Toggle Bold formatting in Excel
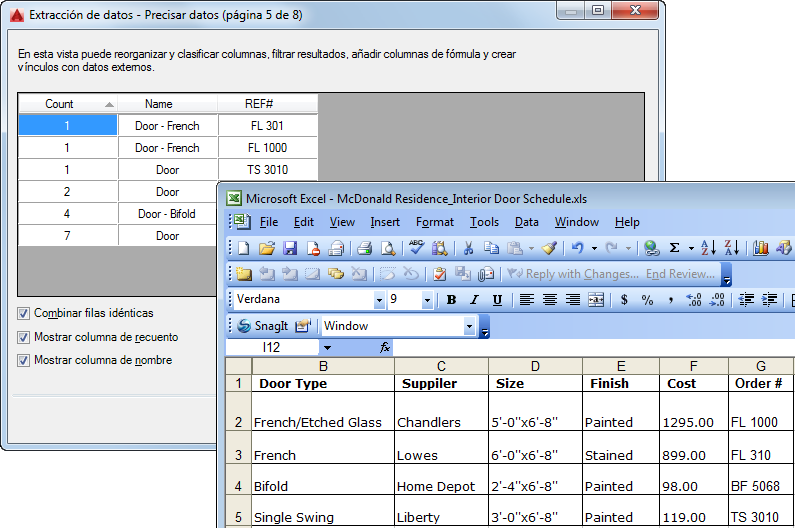 (451, 300)
